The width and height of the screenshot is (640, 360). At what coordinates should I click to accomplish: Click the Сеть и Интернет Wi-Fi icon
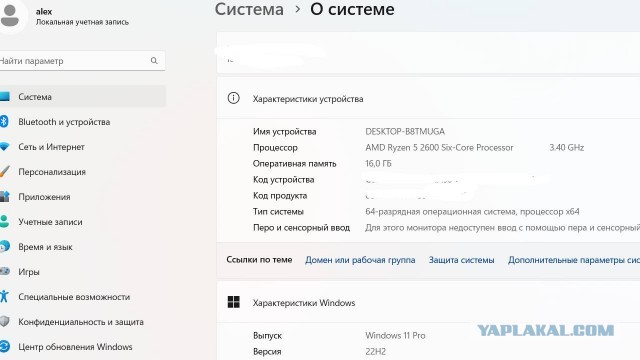[4, 147]
